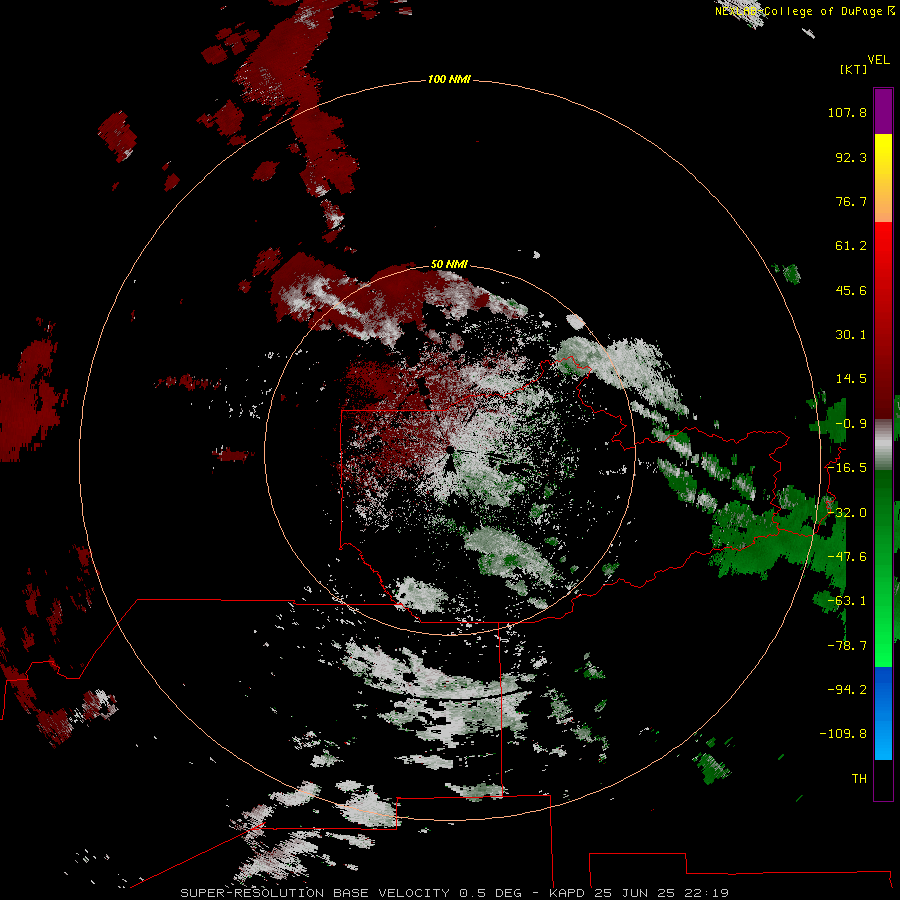The image size is (900, 900).
Task: Click the -63.1 velocity scale value
Action: point(847,601)
